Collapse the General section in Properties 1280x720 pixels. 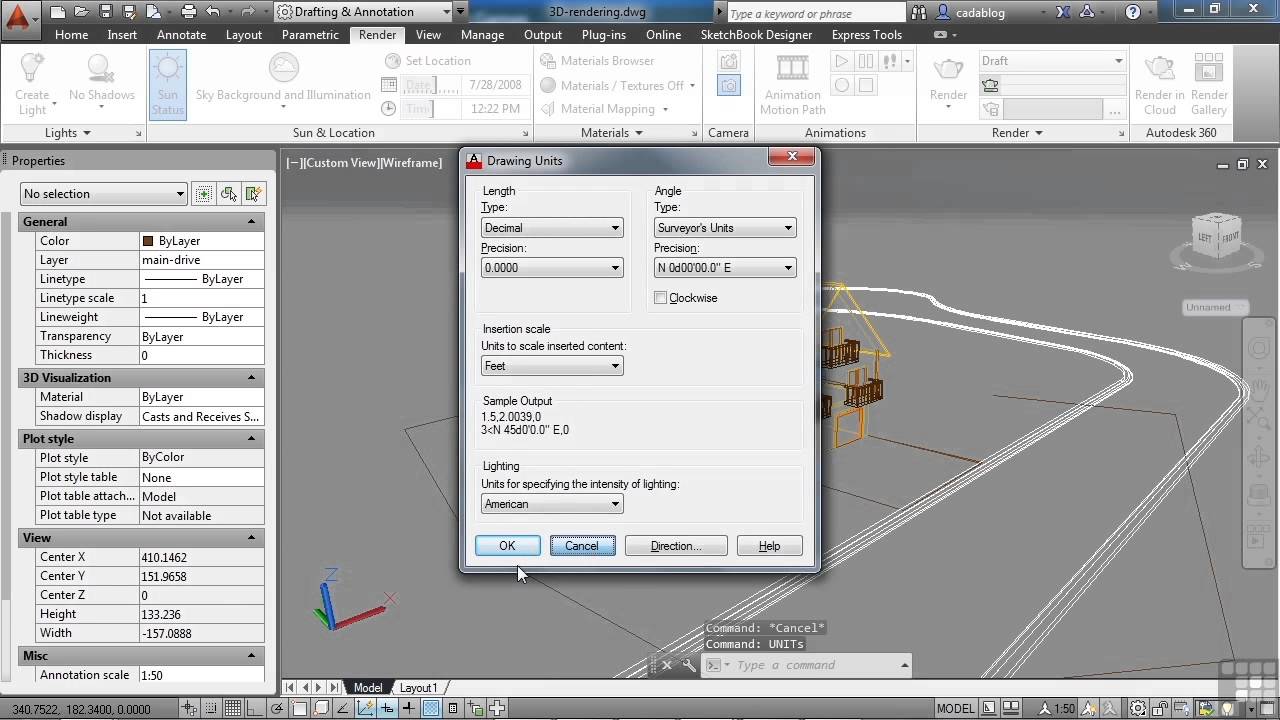tap(252, 222)
